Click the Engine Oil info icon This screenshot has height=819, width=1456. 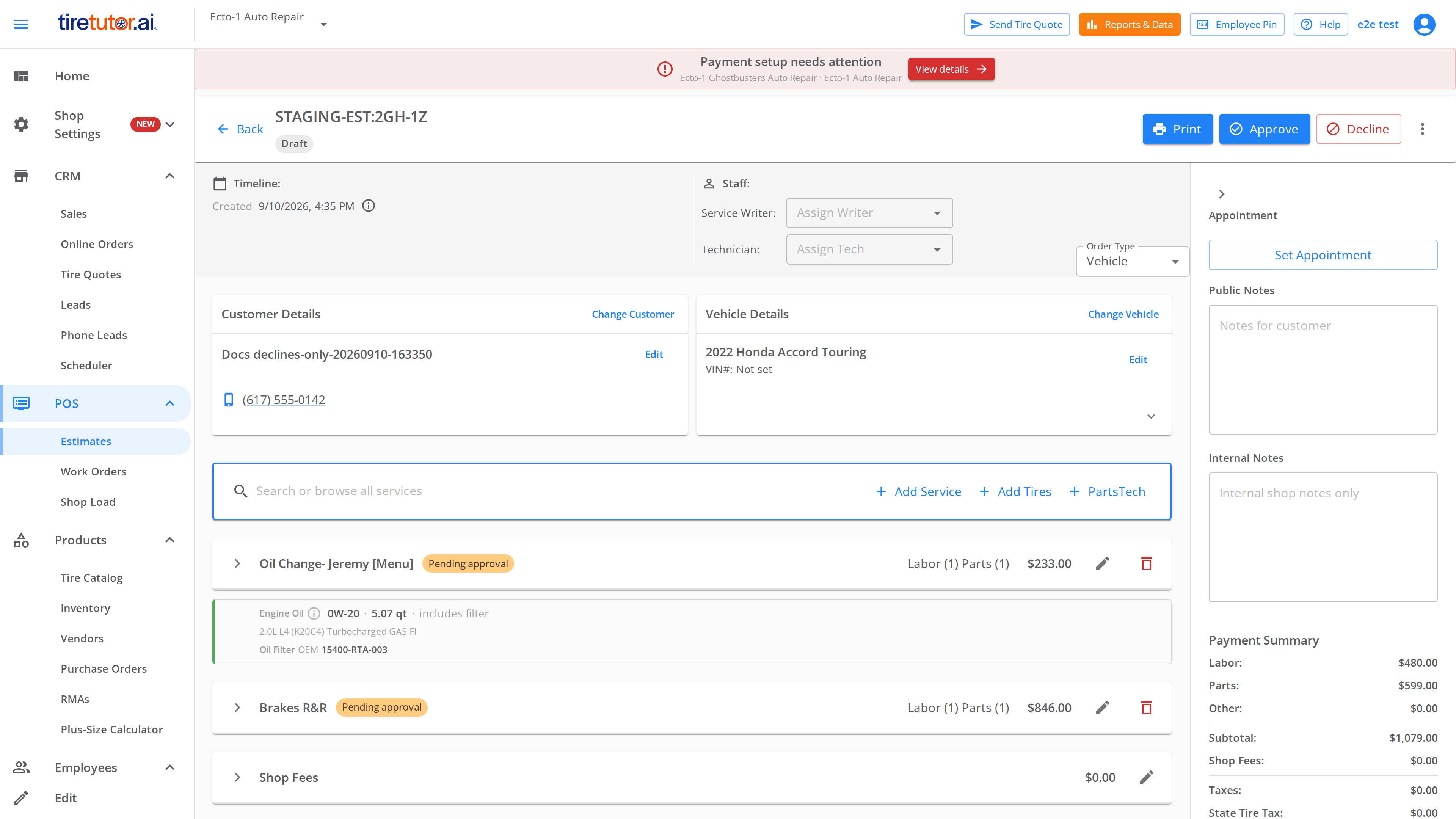pyautogui.click(x=314, y=613)
